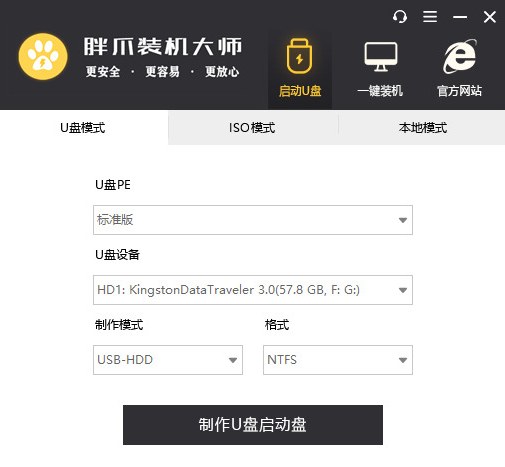Expand the 制作模式 USB-HDD dropdown

coord(168,360)
